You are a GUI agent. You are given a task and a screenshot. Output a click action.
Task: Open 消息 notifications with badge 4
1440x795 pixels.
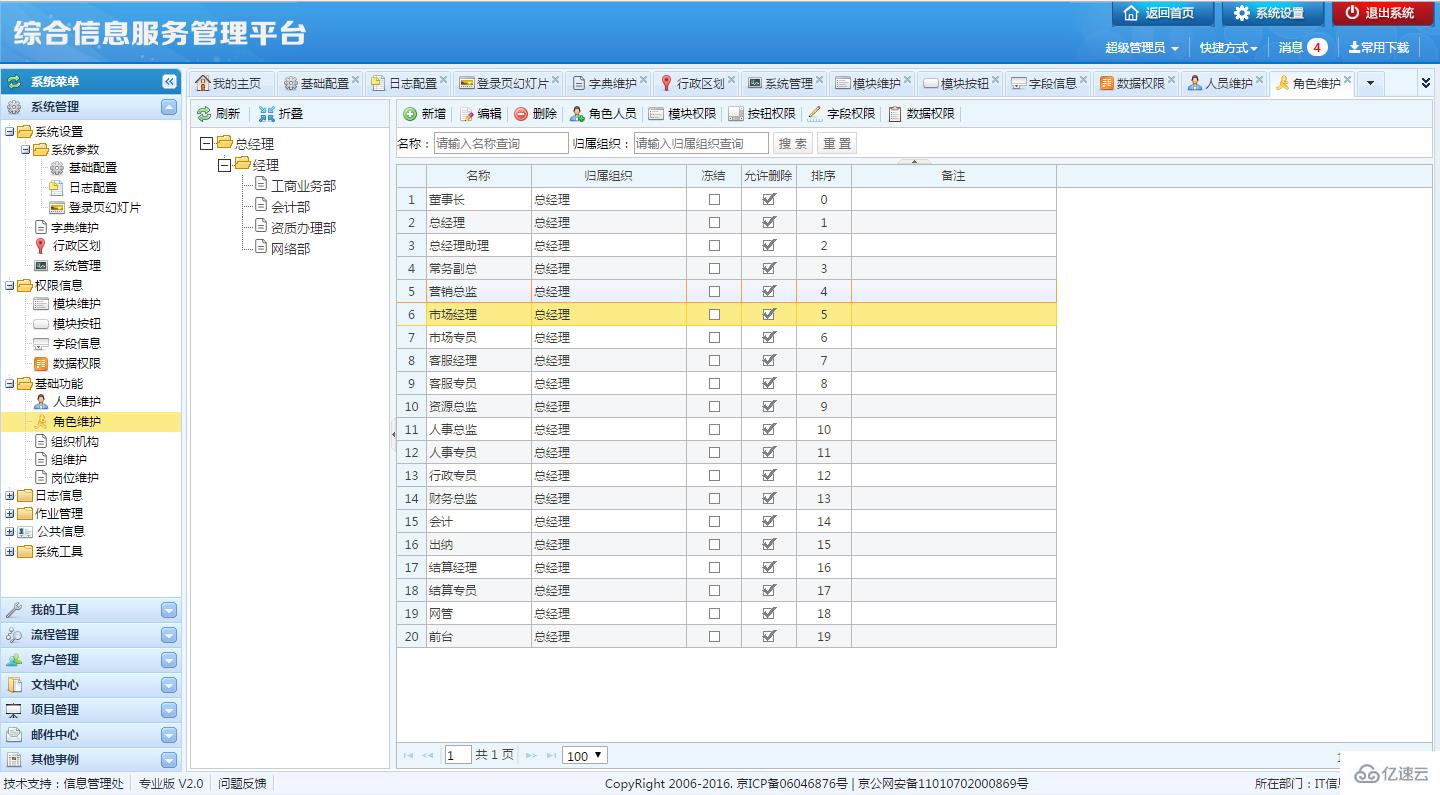click(x=1303, y=47)
